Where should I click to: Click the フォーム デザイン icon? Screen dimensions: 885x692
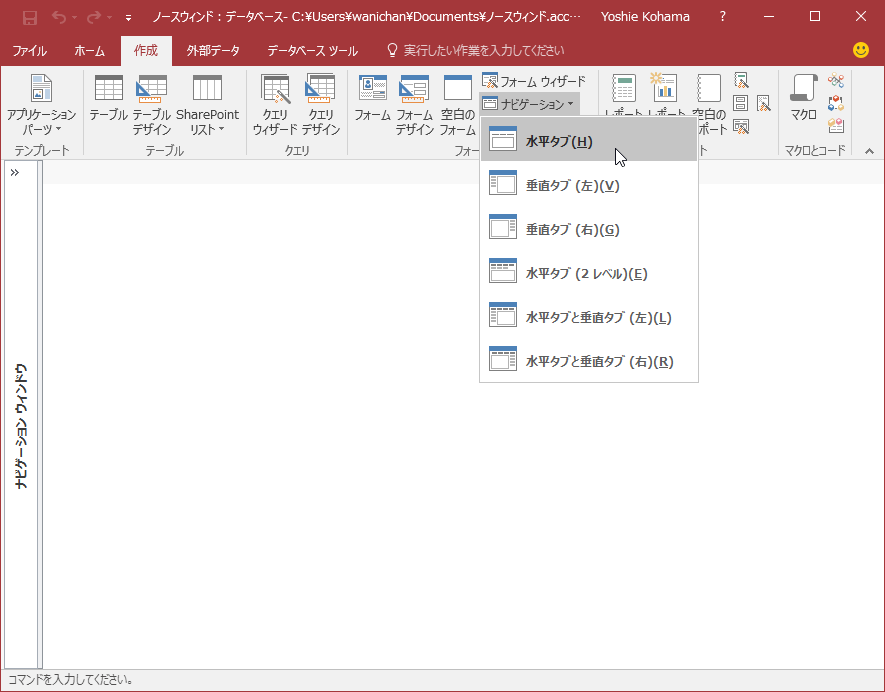[414, 106]
